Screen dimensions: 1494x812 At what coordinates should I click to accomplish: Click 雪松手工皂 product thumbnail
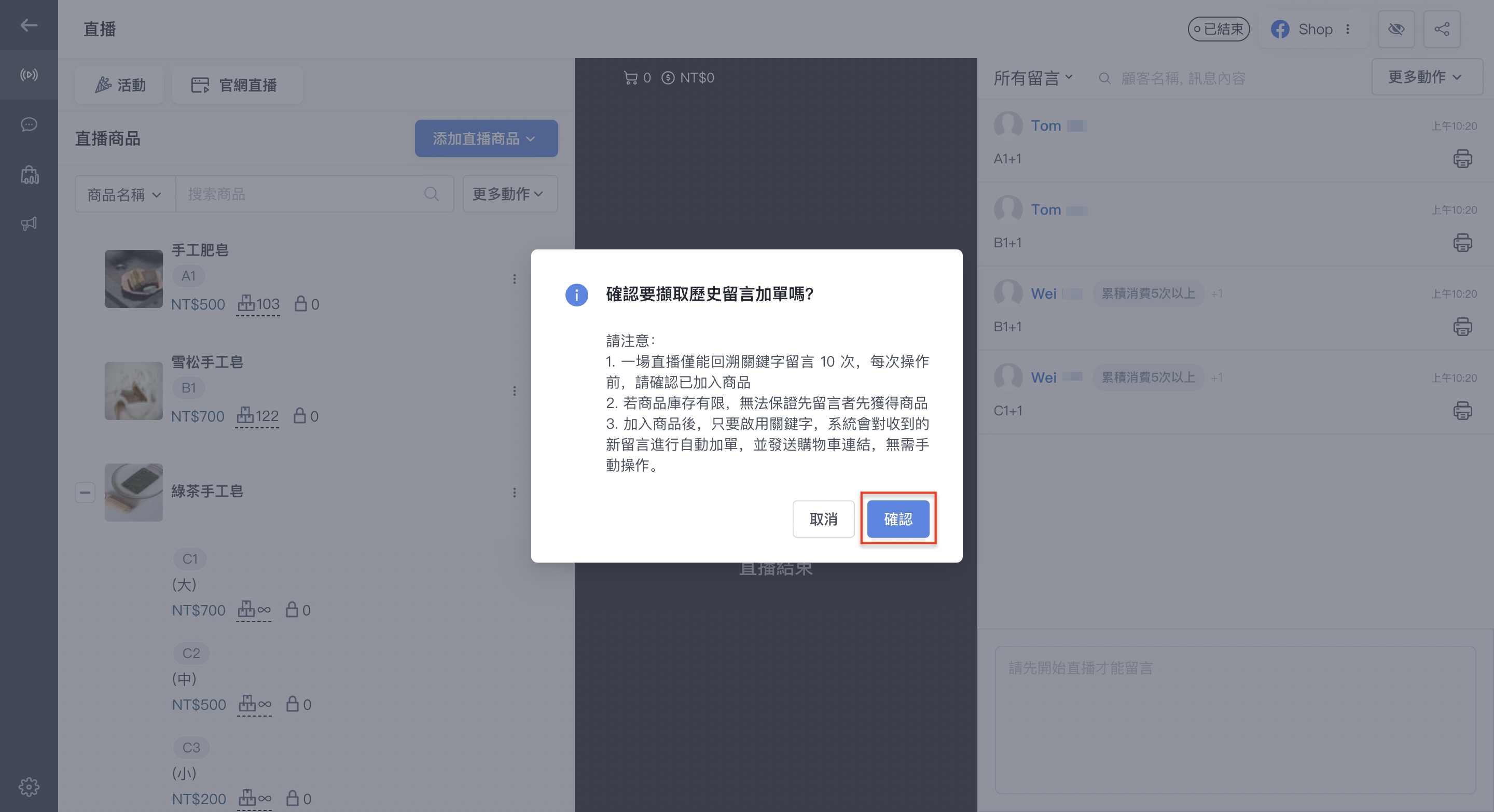tap(133, 390)
